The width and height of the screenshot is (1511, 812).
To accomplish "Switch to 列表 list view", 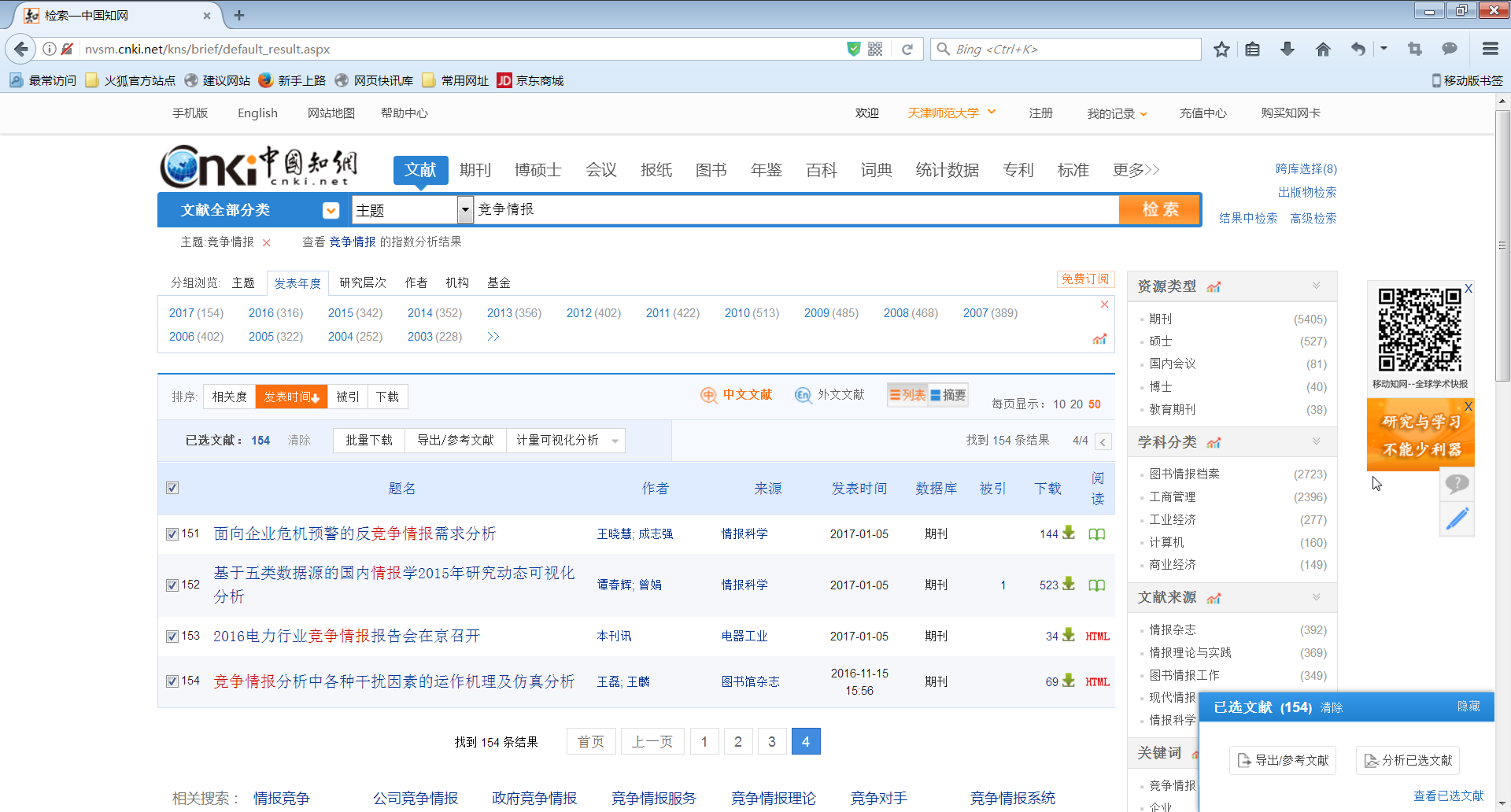I will (x=907, y=395).
